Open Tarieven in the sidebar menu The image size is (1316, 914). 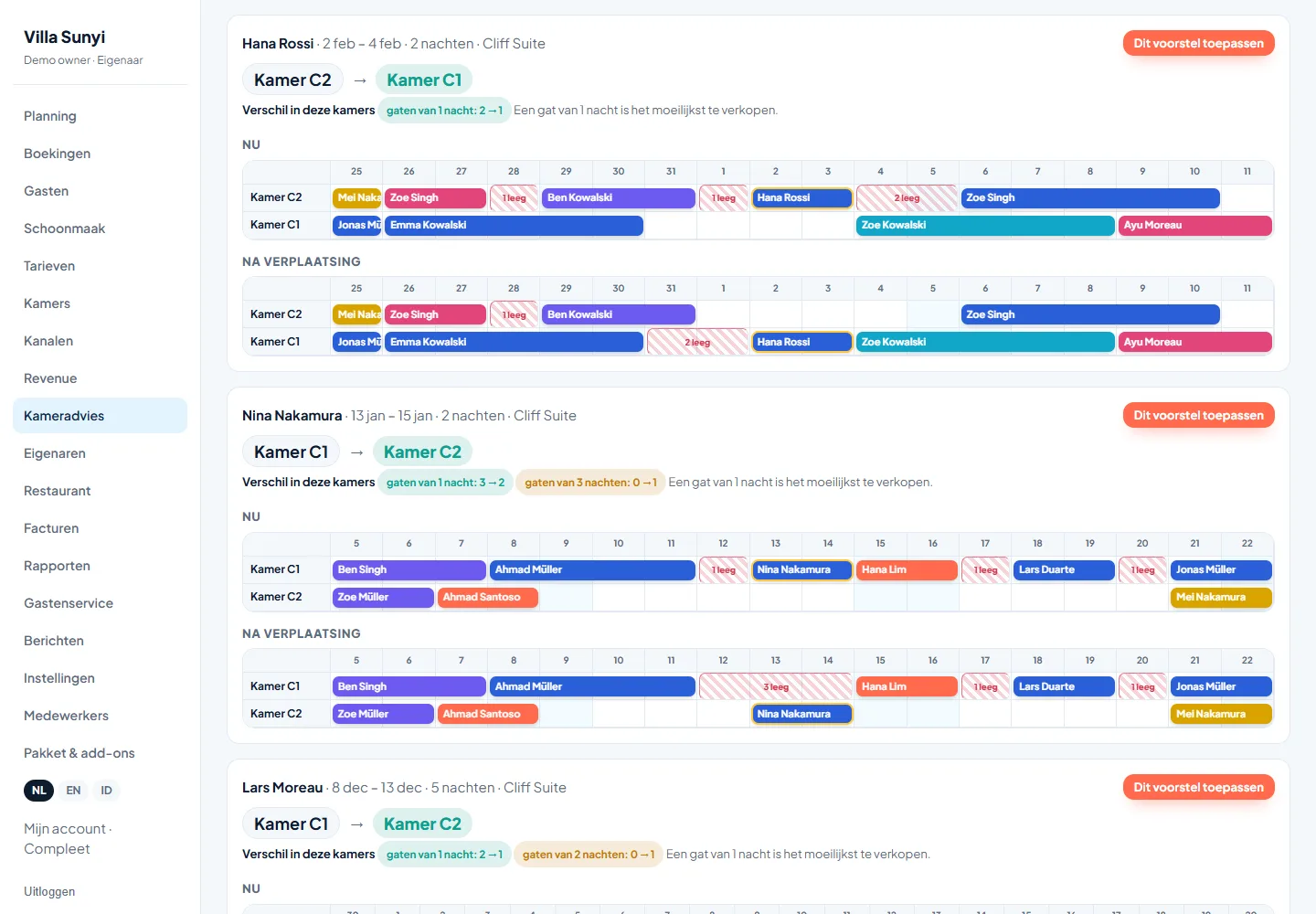click(100, 266)
